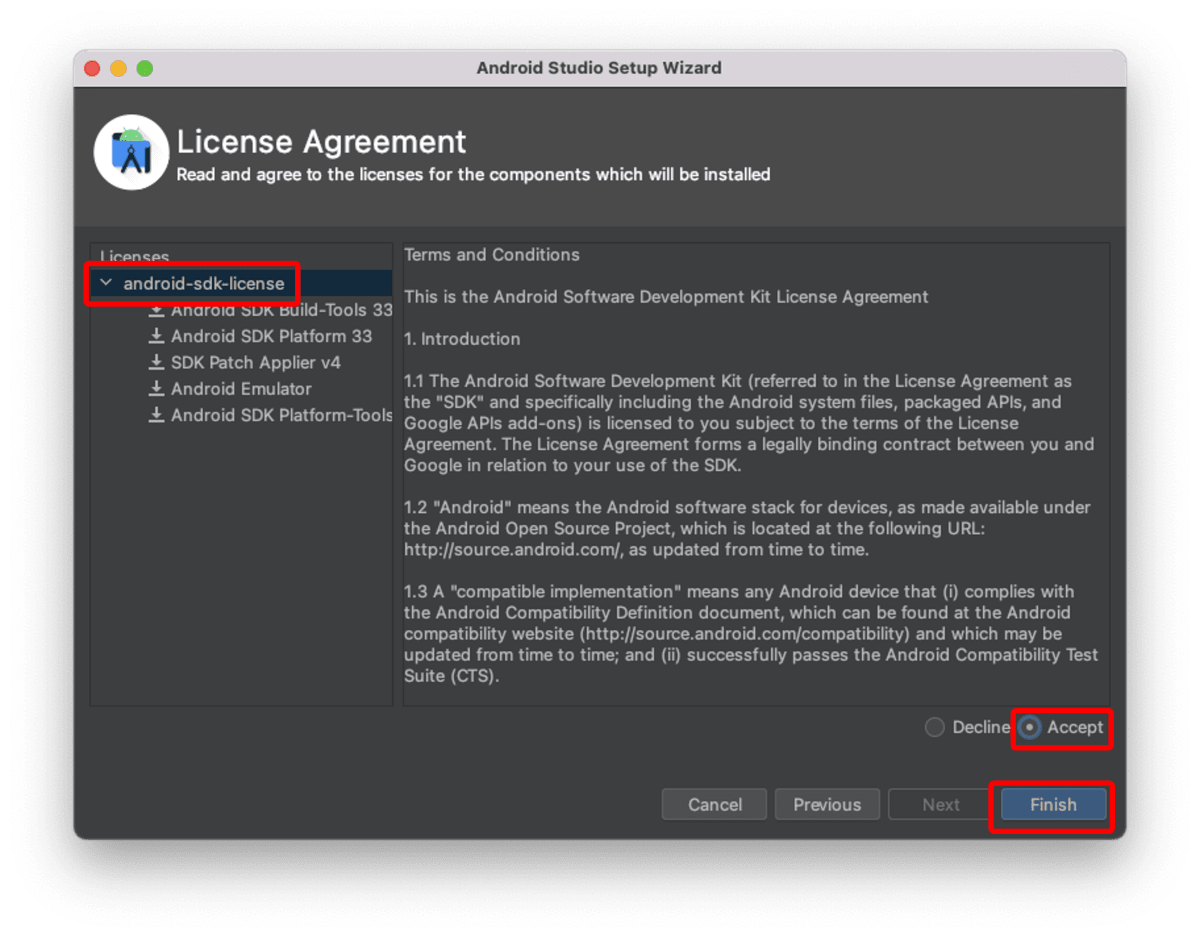1200x937 pixels.
Task: Click the Android Studio Setup Wizard title
Action: [599, 68]
